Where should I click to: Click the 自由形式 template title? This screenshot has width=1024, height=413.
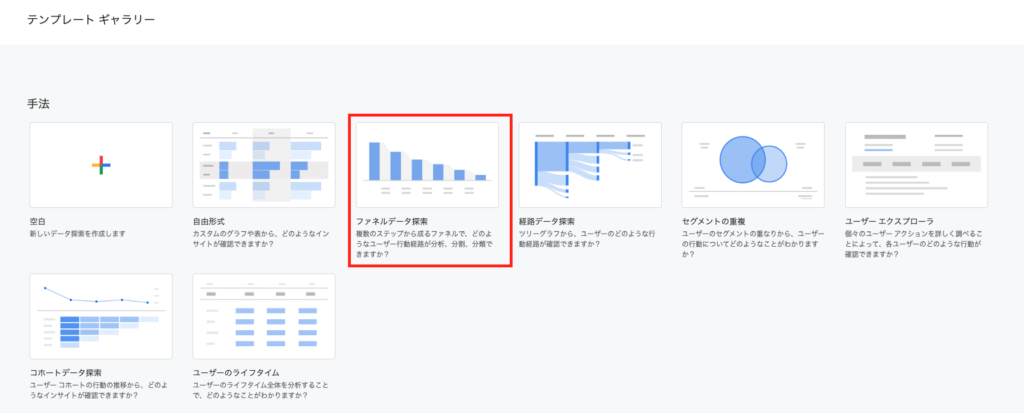209,222
